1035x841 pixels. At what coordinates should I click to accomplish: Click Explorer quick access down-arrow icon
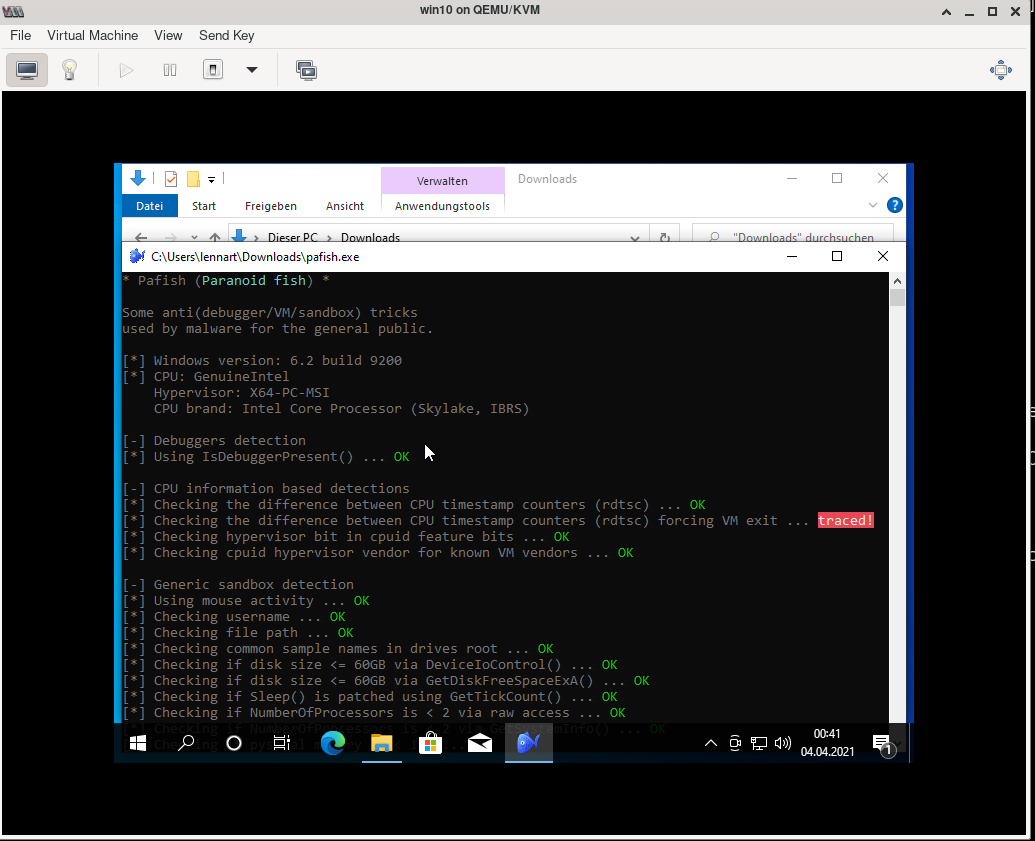point(138,178)
